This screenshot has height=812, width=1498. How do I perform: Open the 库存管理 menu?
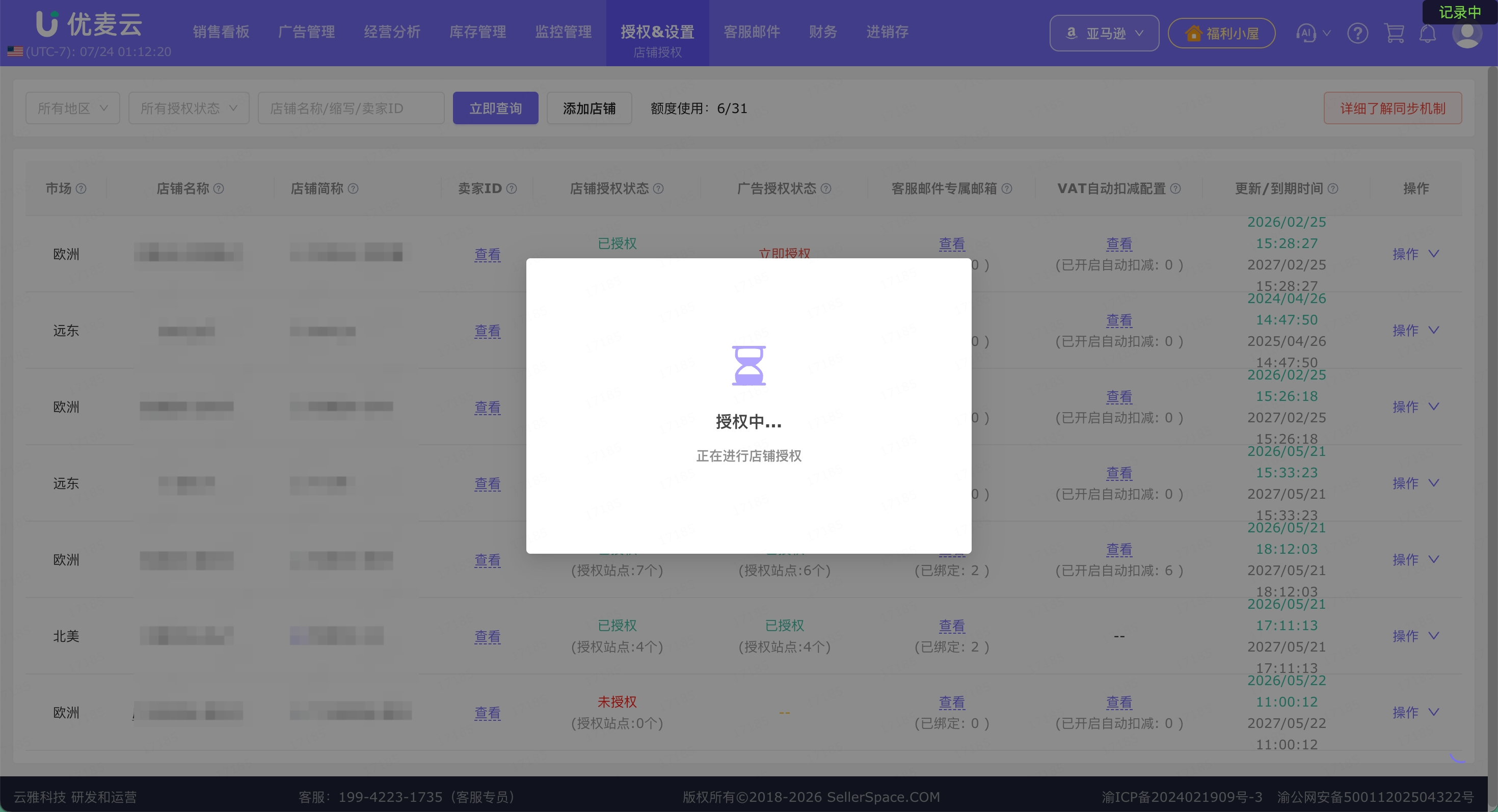(x=477, y=32)
